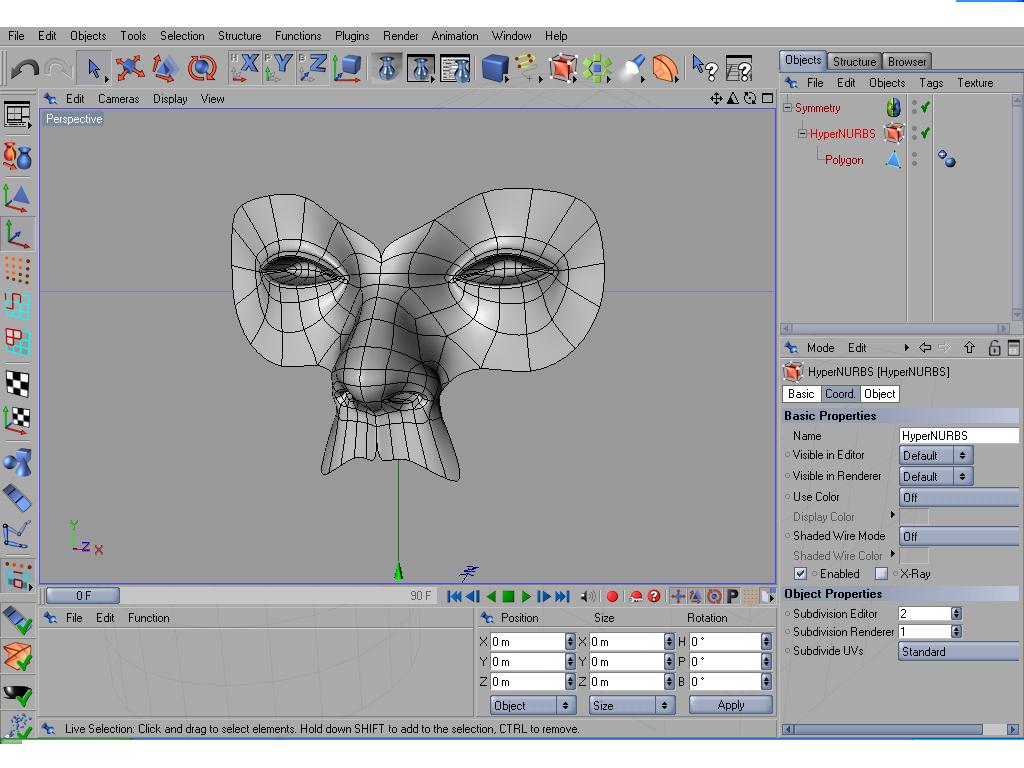Select the Live Selection arrow tool
Viewport: 1024px width, 768px height.
pos(94,68)
